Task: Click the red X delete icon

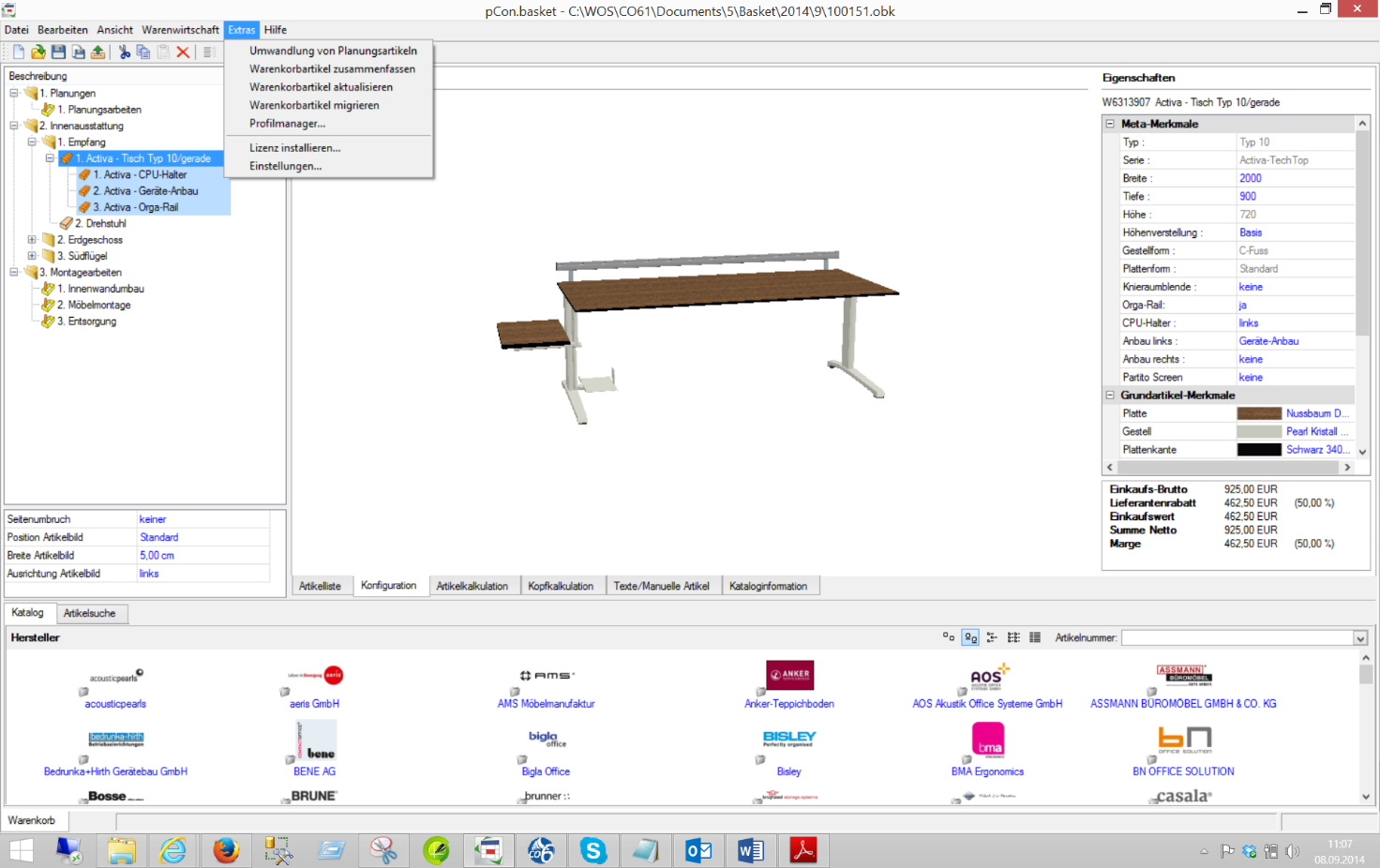Action: (183, 52)
